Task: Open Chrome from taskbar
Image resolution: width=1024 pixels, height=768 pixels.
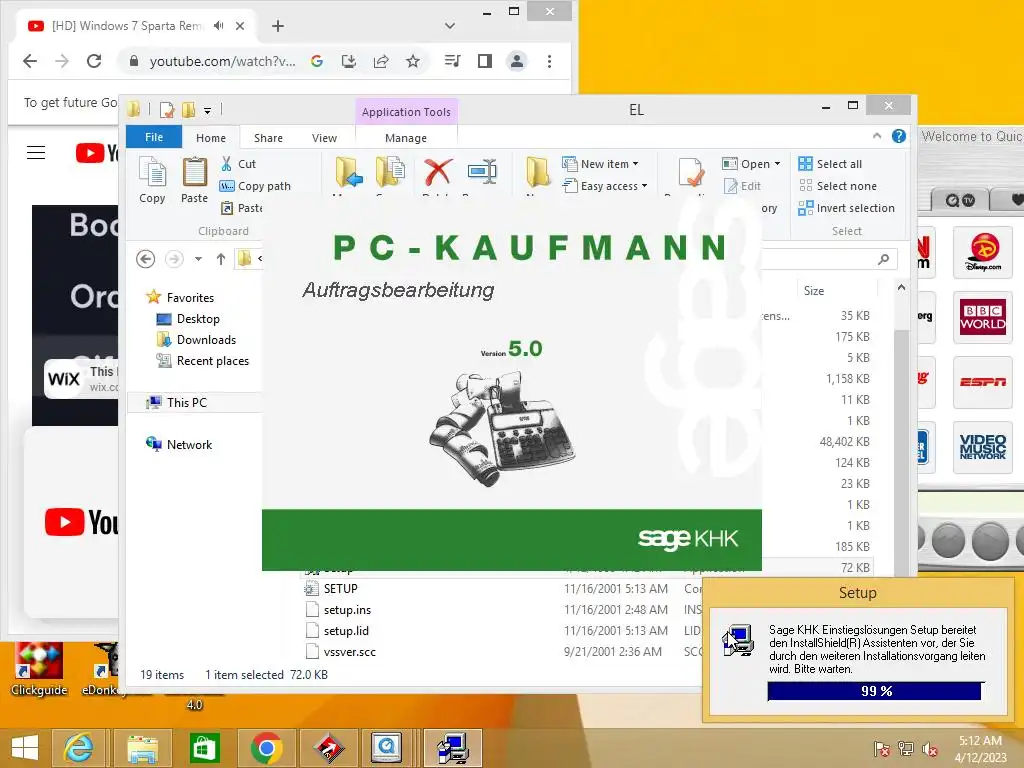Action: 266,748
